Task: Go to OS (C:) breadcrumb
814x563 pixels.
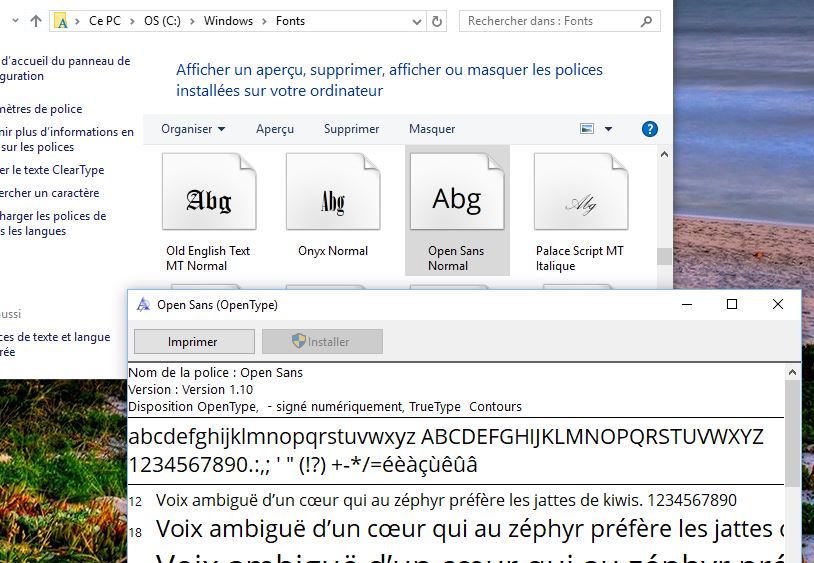Action: click(x=162, y=21)
